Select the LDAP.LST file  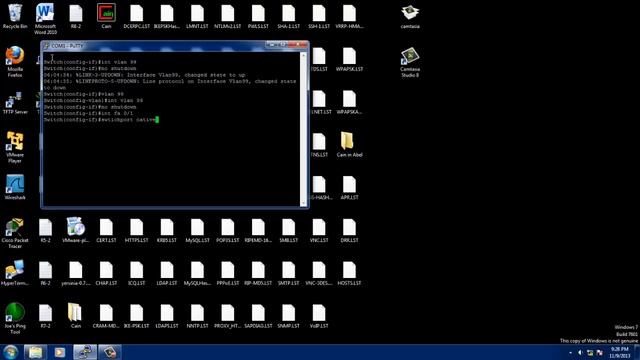167,273
